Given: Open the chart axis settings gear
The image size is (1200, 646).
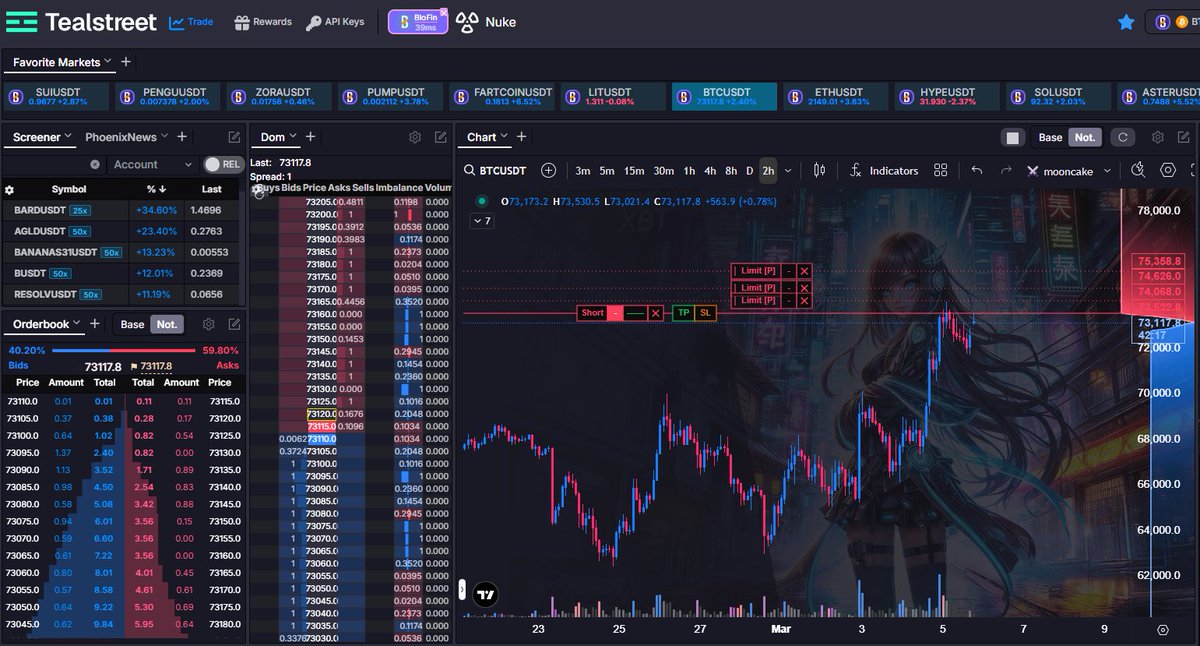Looking at the screenshot, I should click(1162, 630).
